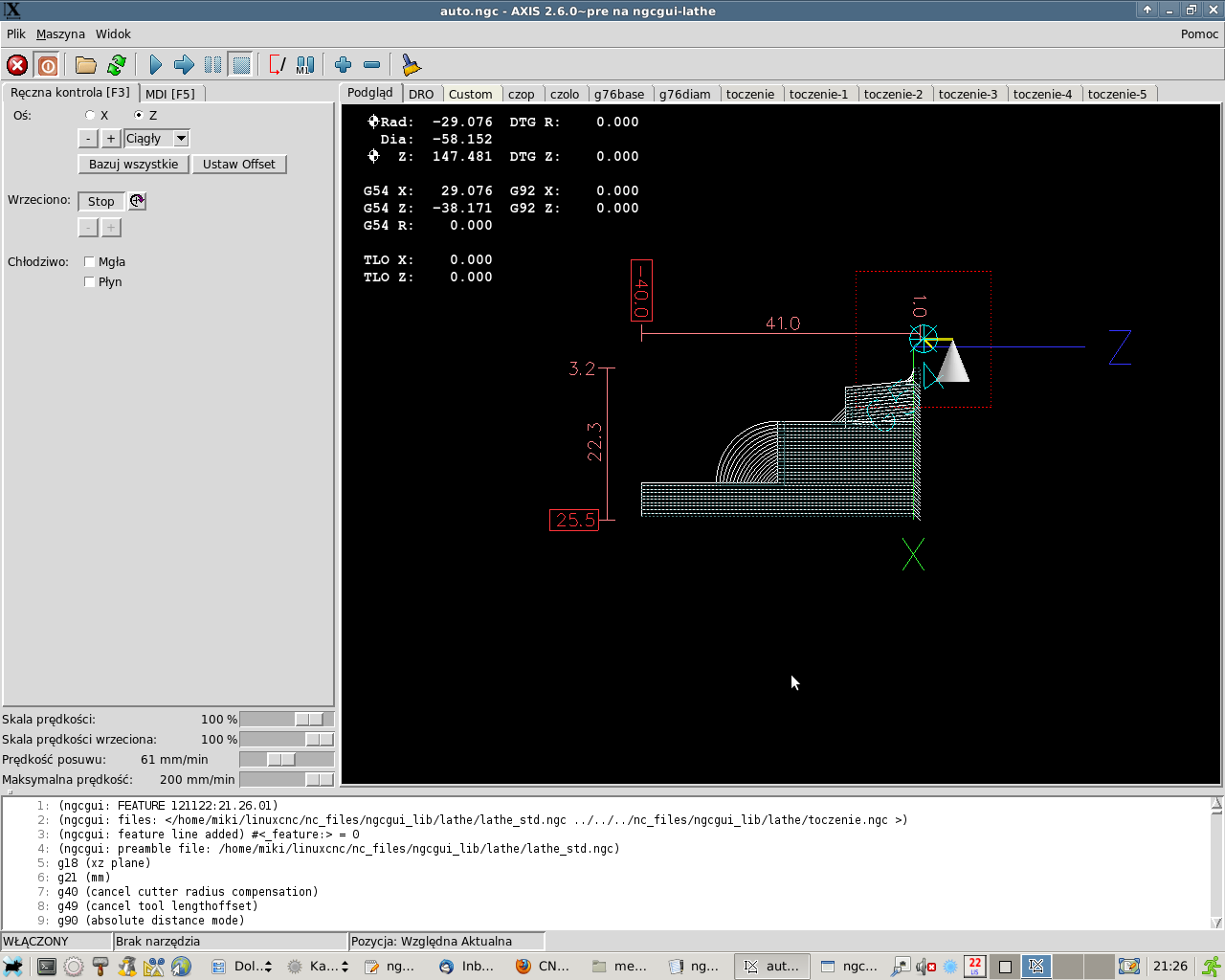Click volume mute icon in system tray
This screenshot has height=980, width=1225.
coord(926,967)
